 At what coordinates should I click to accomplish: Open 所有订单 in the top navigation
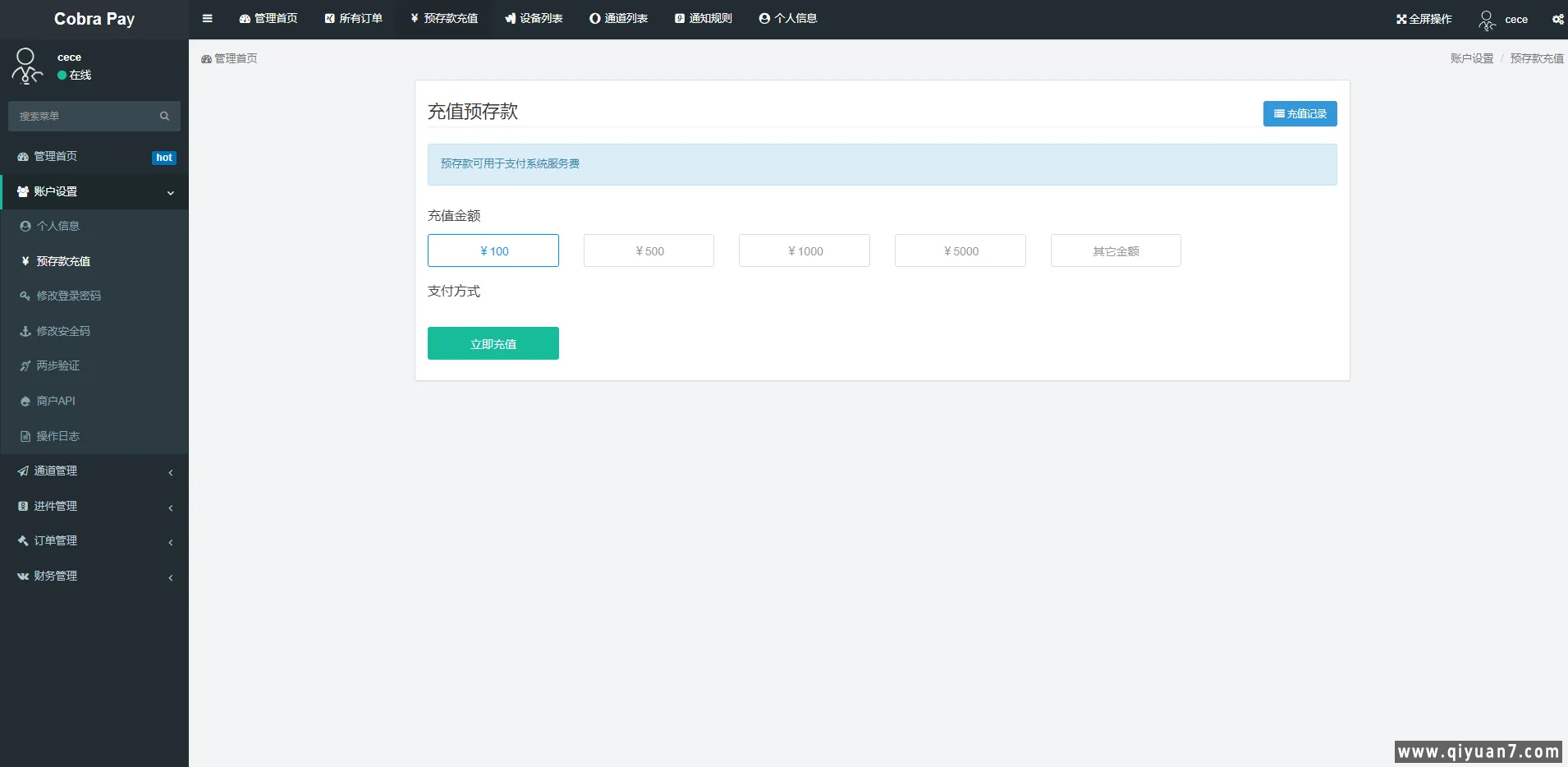tap(354, 19)
